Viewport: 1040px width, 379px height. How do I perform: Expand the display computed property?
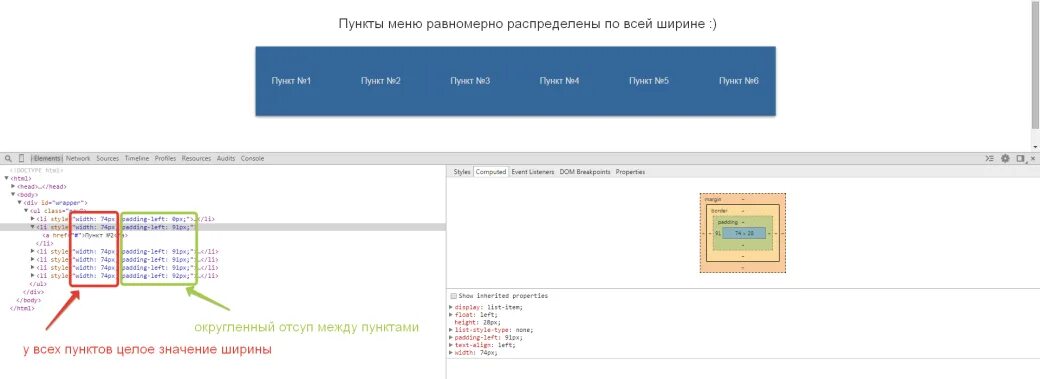coord(452,307)
